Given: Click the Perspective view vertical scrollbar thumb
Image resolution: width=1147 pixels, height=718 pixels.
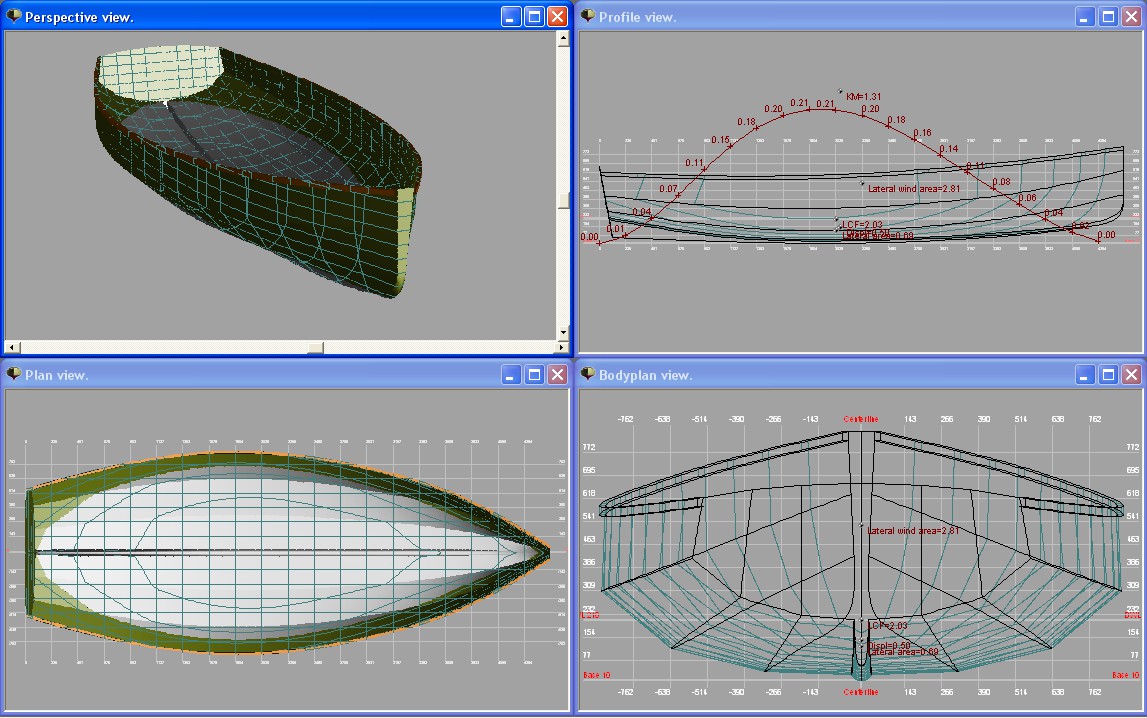Looking at the screenshot, I should click(563, 200).
